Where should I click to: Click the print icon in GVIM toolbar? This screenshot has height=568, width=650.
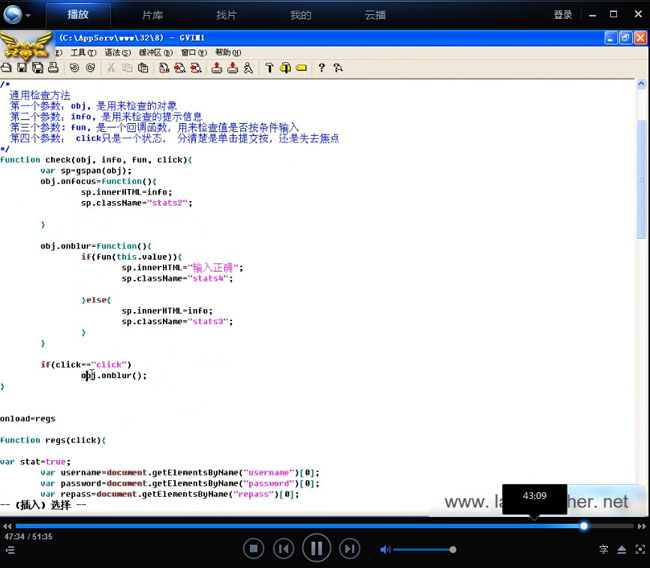tap(52, 68)
